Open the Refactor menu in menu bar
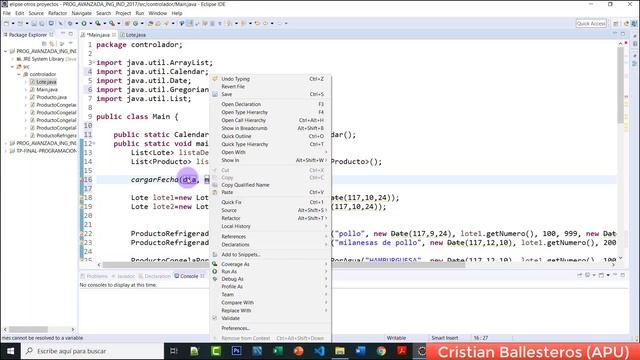The height and width of the screenshot is (360, 640). point(57,13)
